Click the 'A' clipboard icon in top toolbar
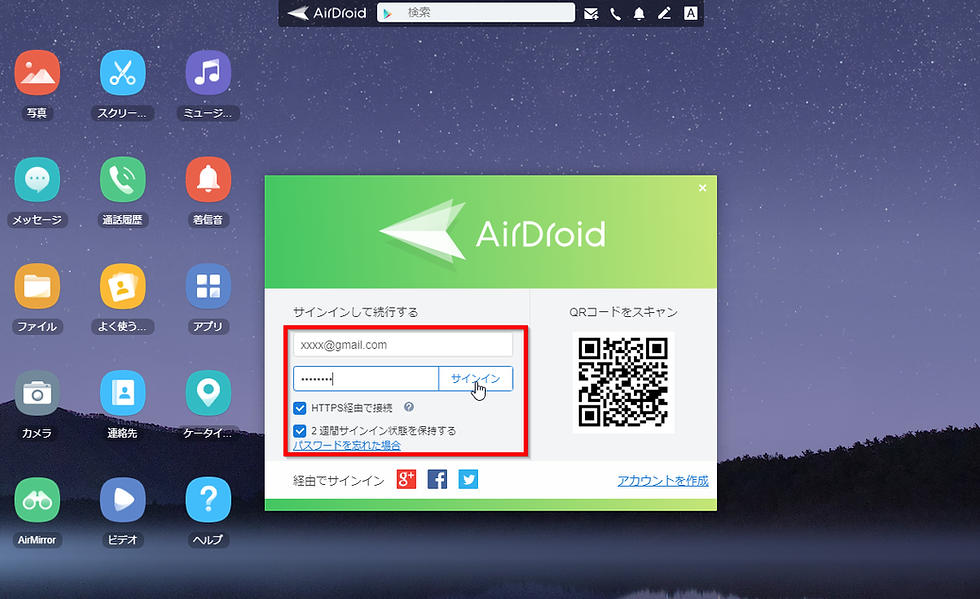Viewport: 980px width, 599px height. click(691, 13)
